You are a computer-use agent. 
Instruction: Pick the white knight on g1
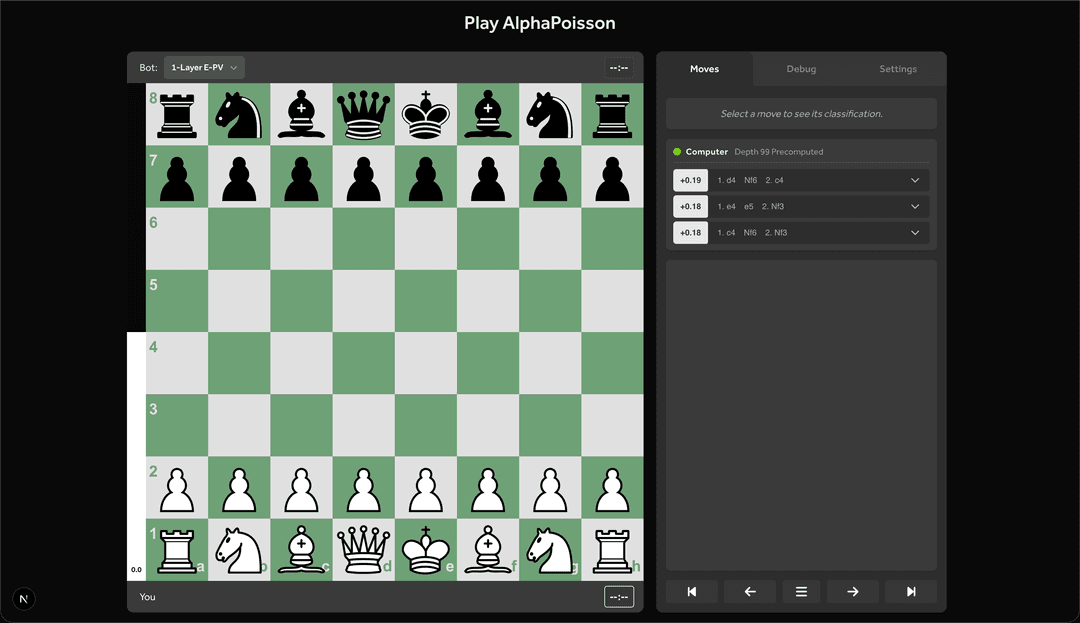[550, 549]
